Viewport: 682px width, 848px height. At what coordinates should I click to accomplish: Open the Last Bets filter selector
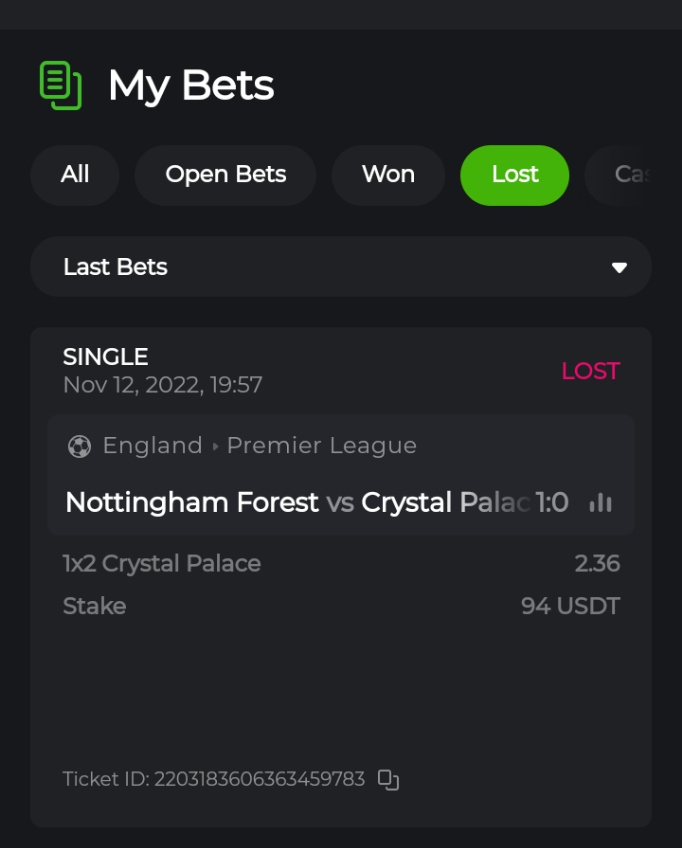[340, 267]
